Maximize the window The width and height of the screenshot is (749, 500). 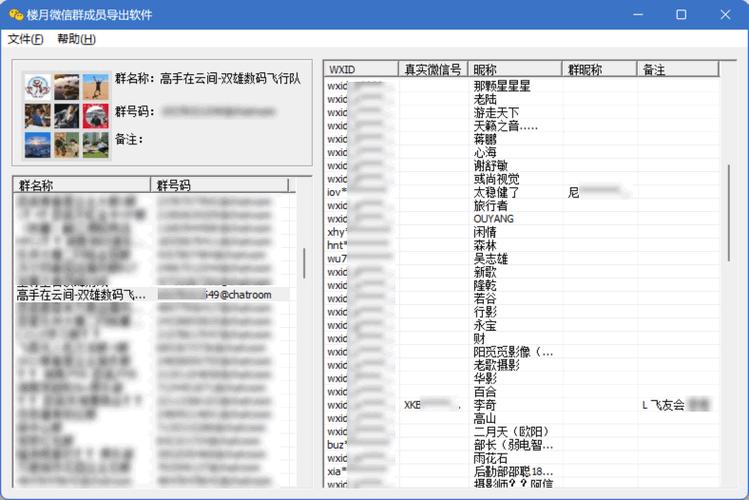click(681, 15)
